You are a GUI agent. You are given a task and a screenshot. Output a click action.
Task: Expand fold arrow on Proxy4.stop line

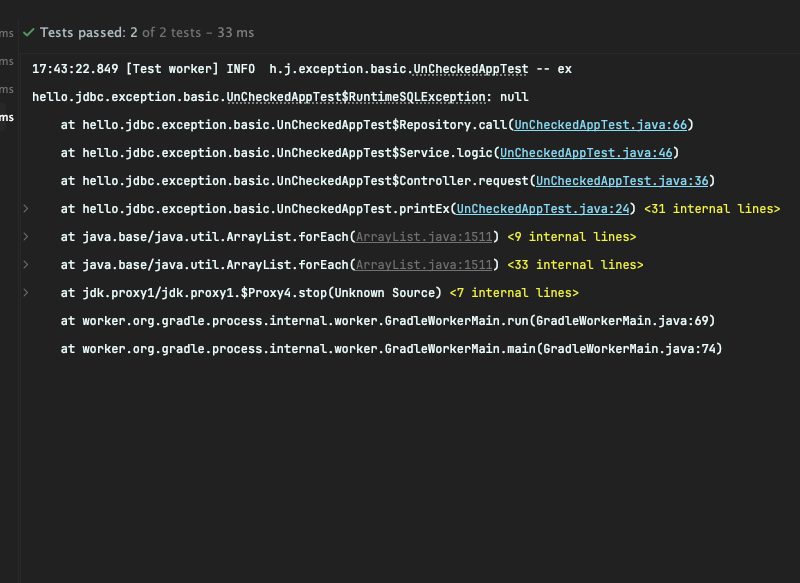pos(26,293)
